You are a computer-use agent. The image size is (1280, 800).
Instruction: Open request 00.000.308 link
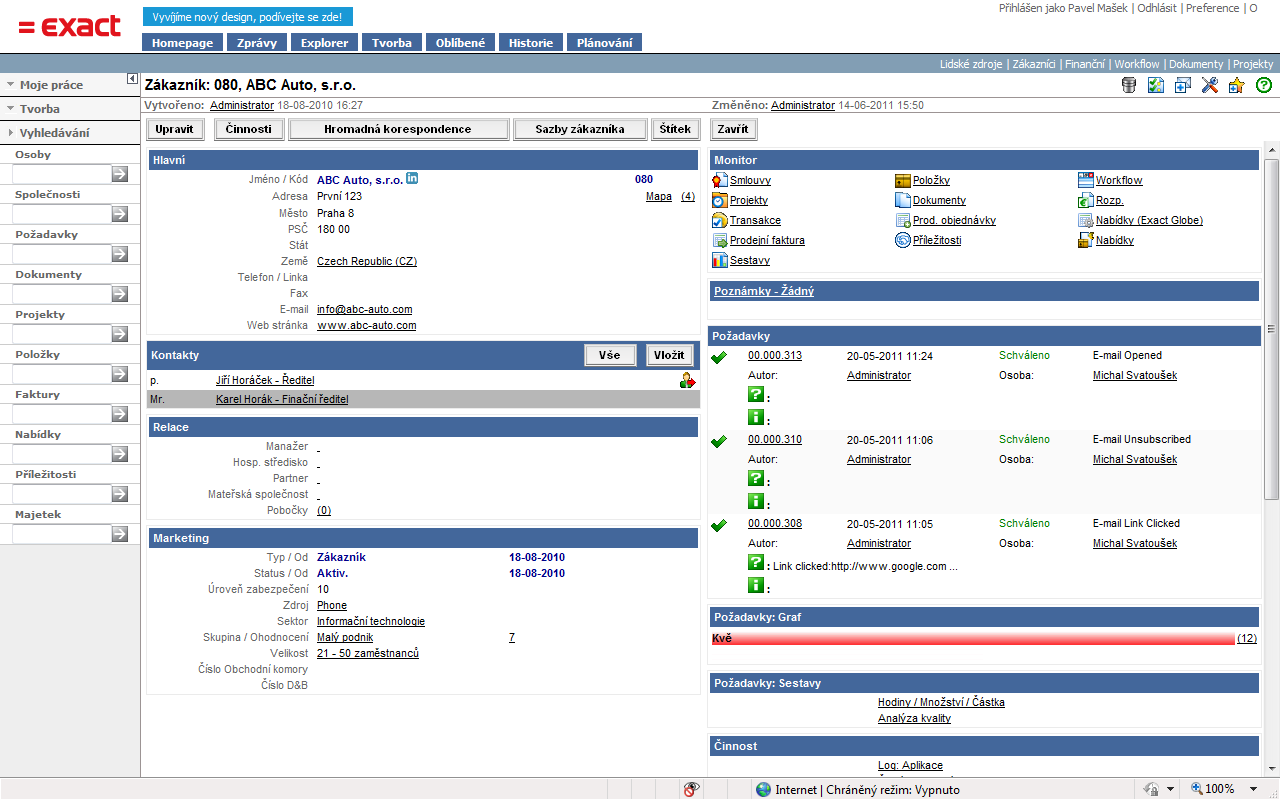point(775,523)
